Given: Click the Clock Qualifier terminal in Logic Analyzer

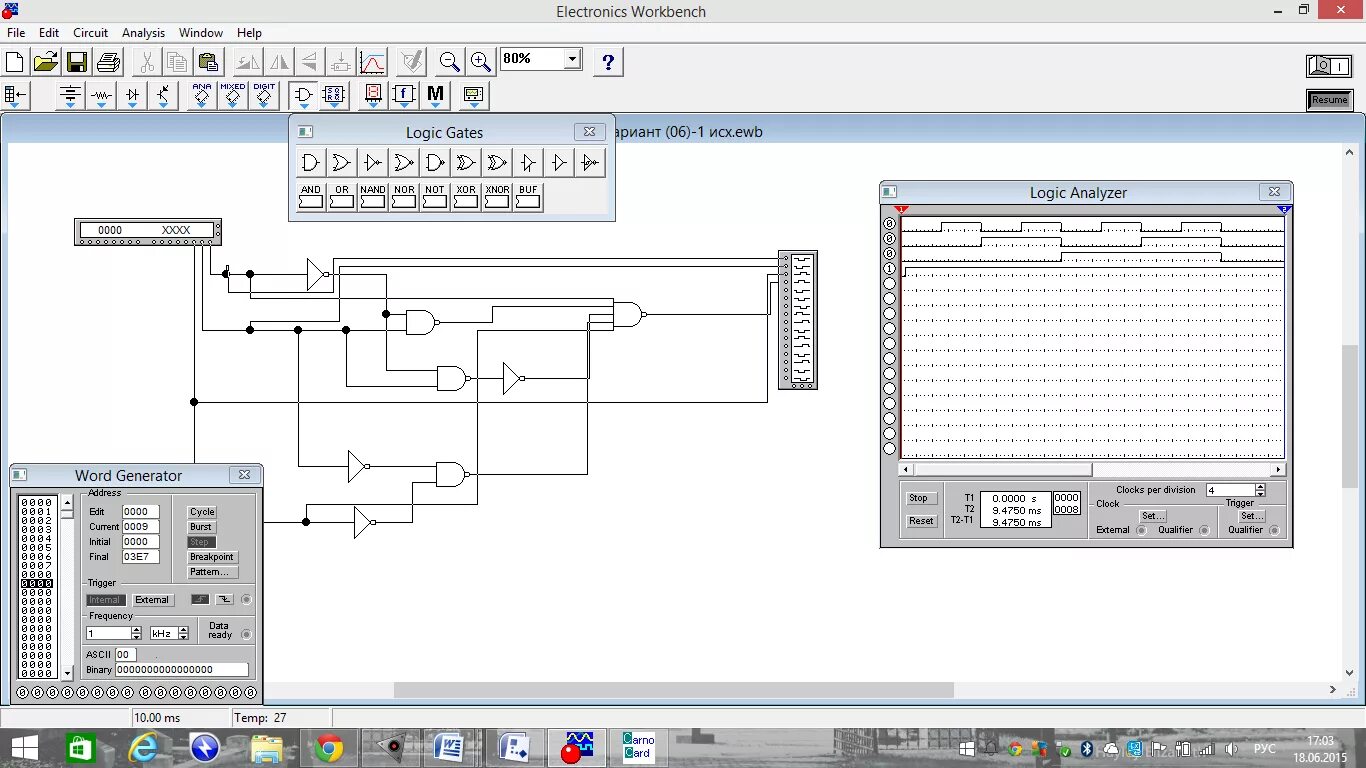Looking at the screenshot, I should pyautogui.click(x=1204, y=530).
